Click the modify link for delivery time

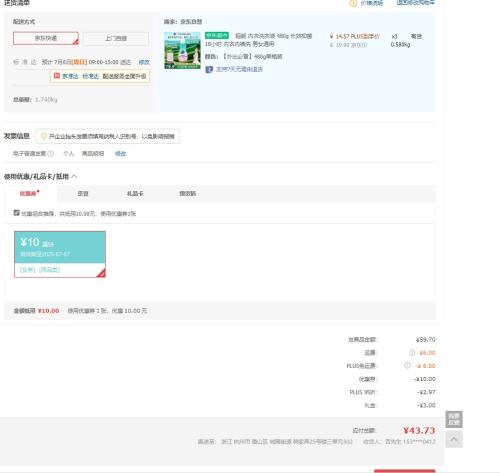[144, 62]
